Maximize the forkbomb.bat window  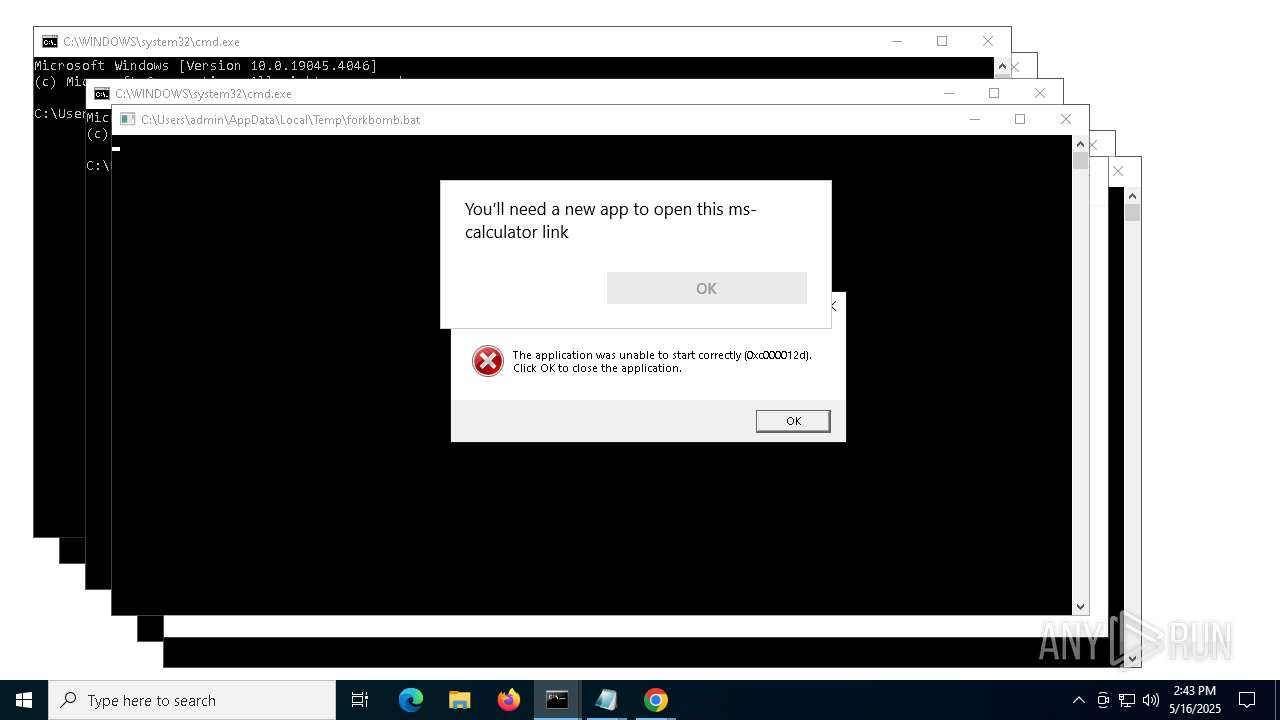(x=1020, y=119)
